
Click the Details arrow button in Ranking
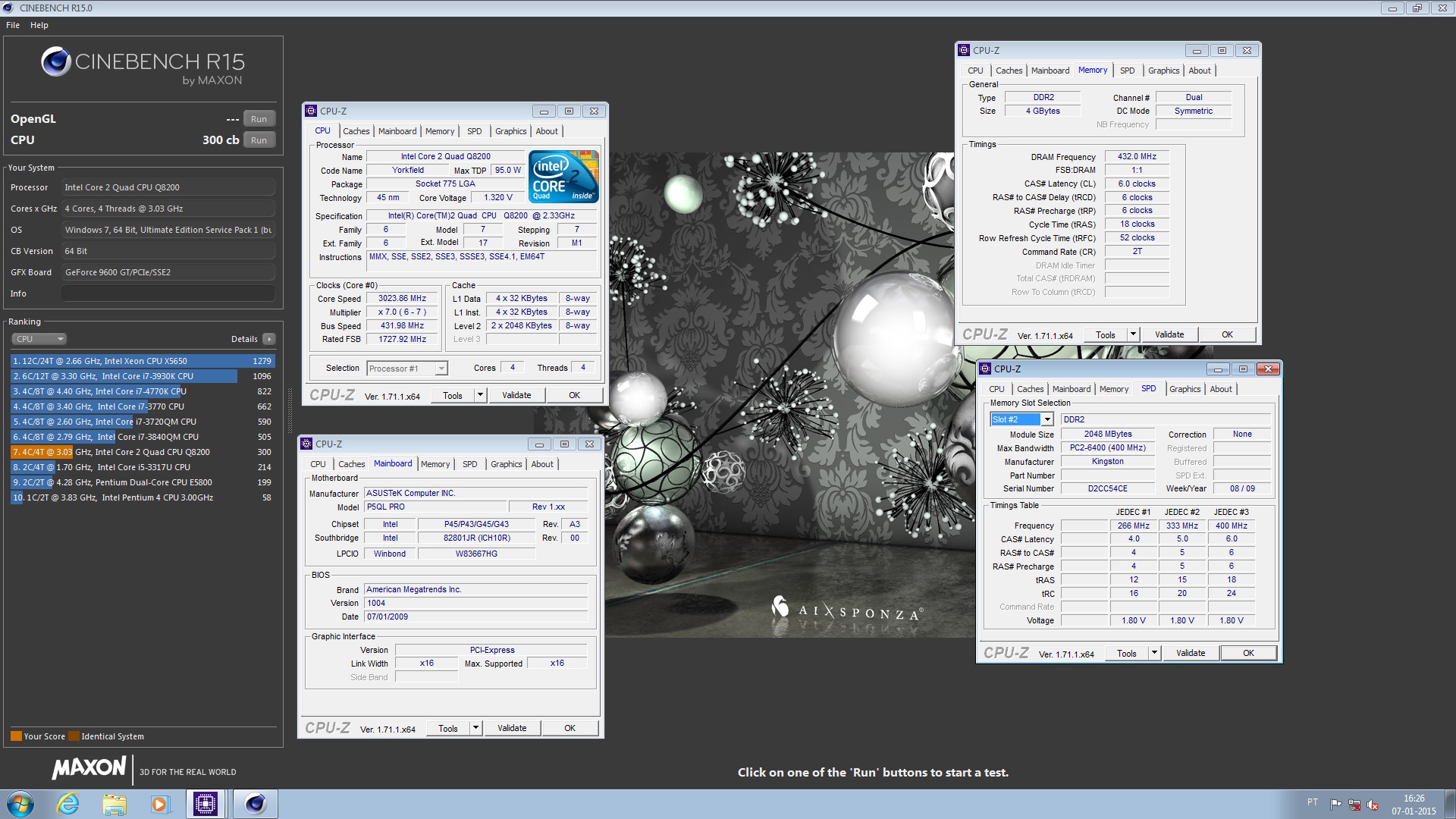pos(269,339)
